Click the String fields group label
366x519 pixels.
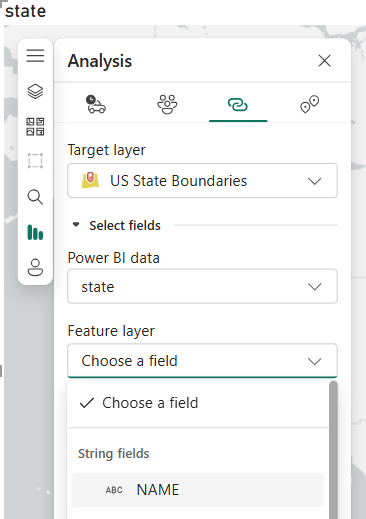pos(114,454)
